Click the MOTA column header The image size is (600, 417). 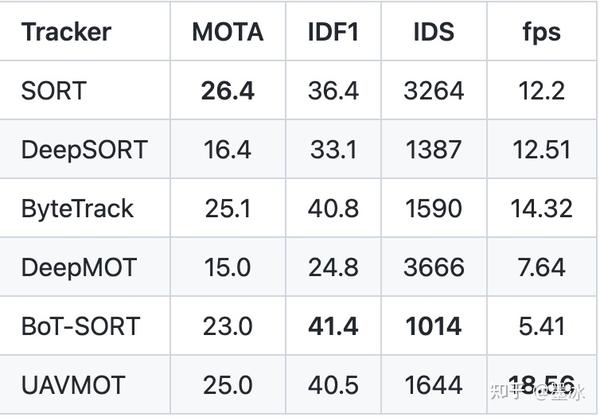(227, 31)
